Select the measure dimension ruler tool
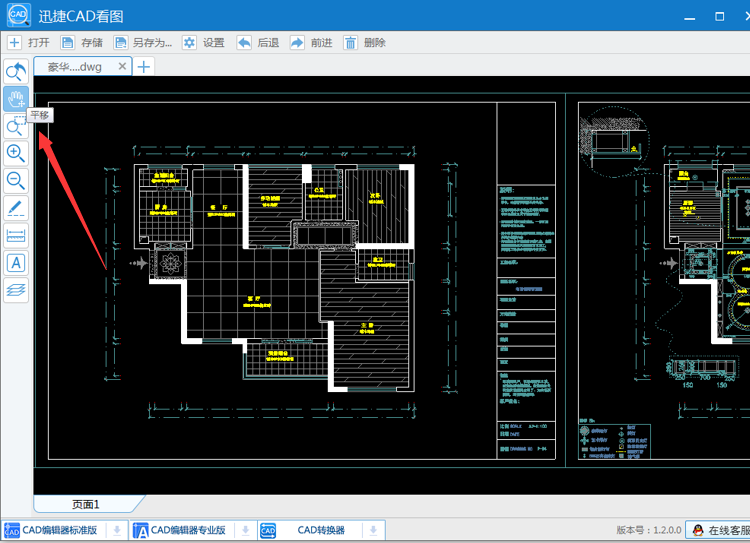 click(x=16, y=235)
